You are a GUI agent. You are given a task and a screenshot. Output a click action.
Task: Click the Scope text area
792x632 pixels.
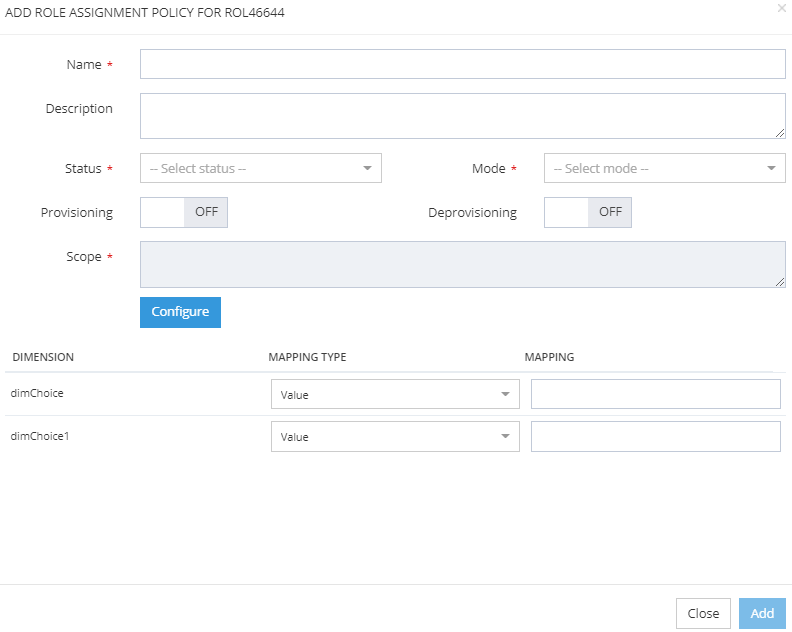tap(462, 264)
